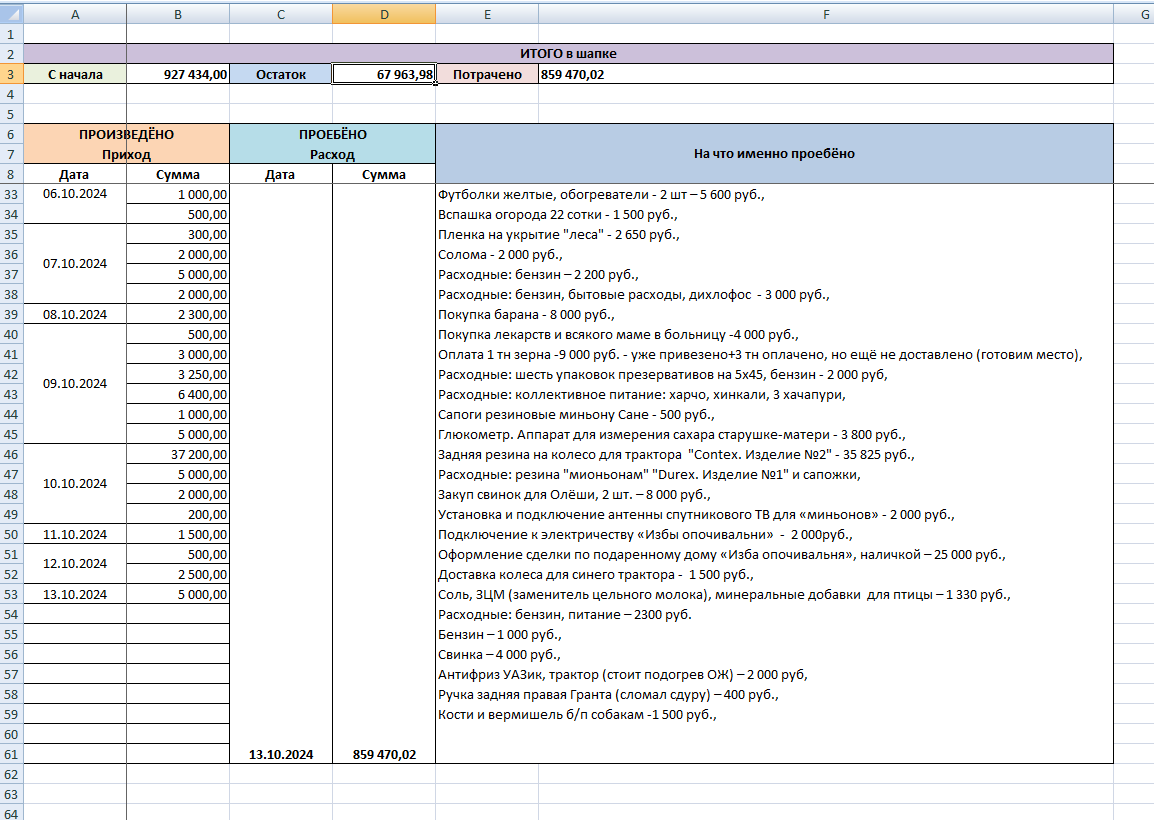Select column F header
This screenshot has height=820, width=1154.
click(826, 14)
